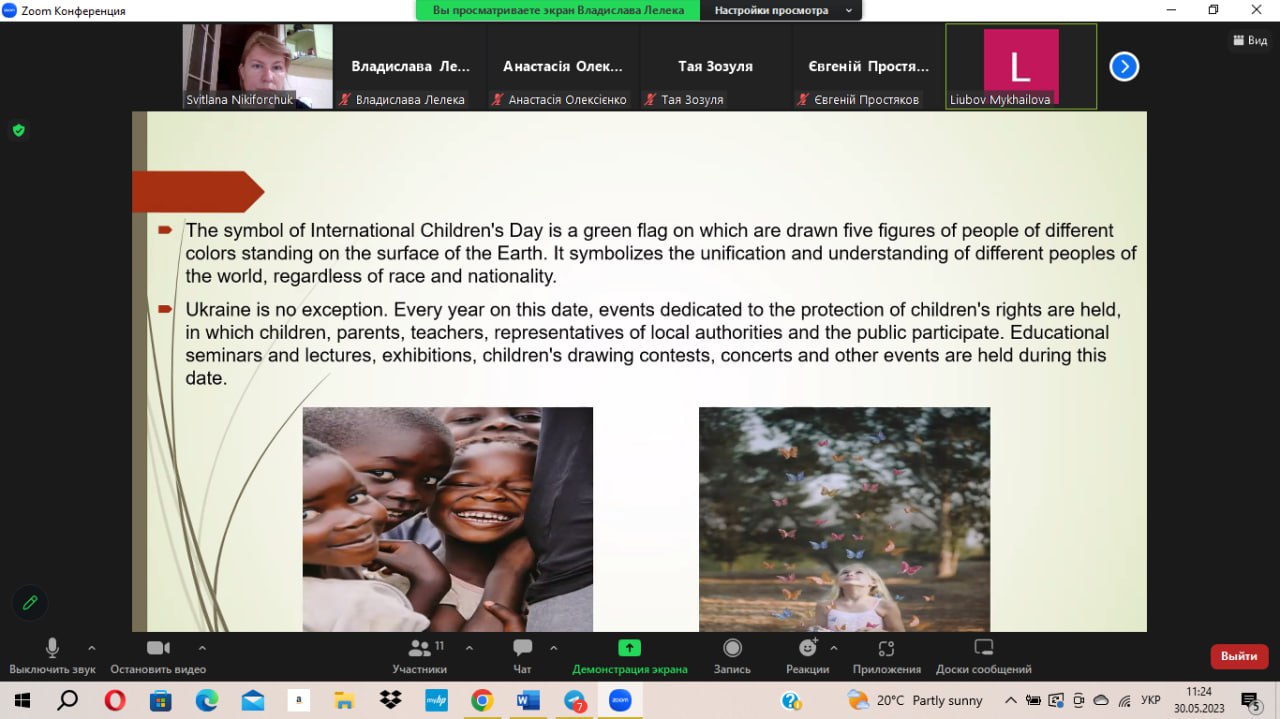Open Настройки просмотра view options dropdown
Viewport: 1280px width, 719px height.
click(783, 10)
